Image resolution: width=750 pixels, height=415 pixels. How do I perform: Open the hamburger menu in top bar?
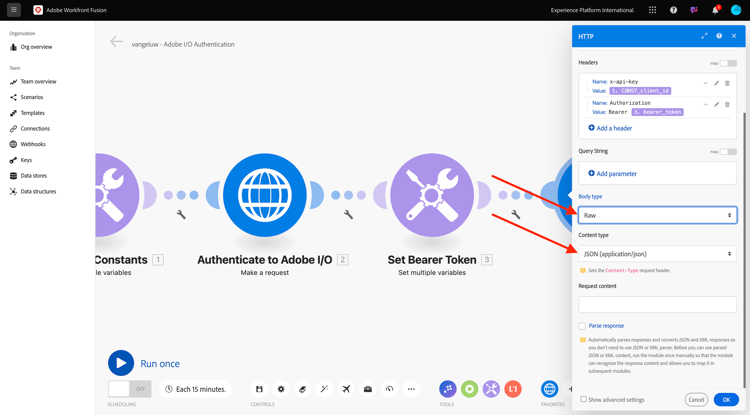click(13, 10)
